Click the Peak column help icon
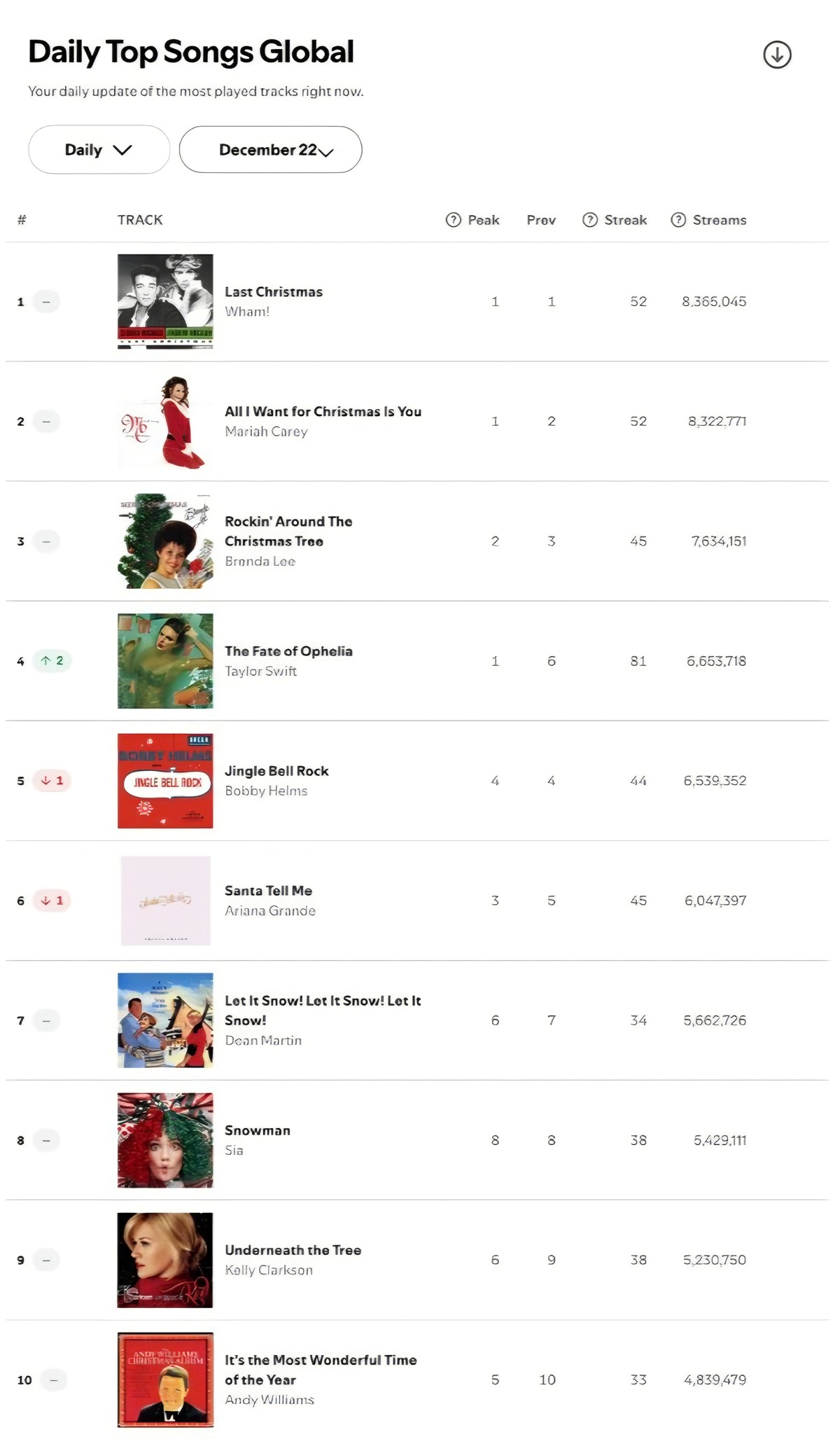This screenshot has height=1439, width=840. tap(454, 220)
